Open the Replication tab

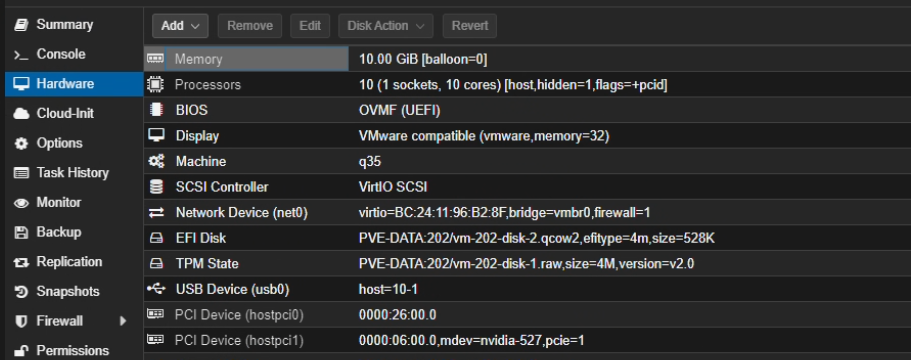click(x=69, y=261)
